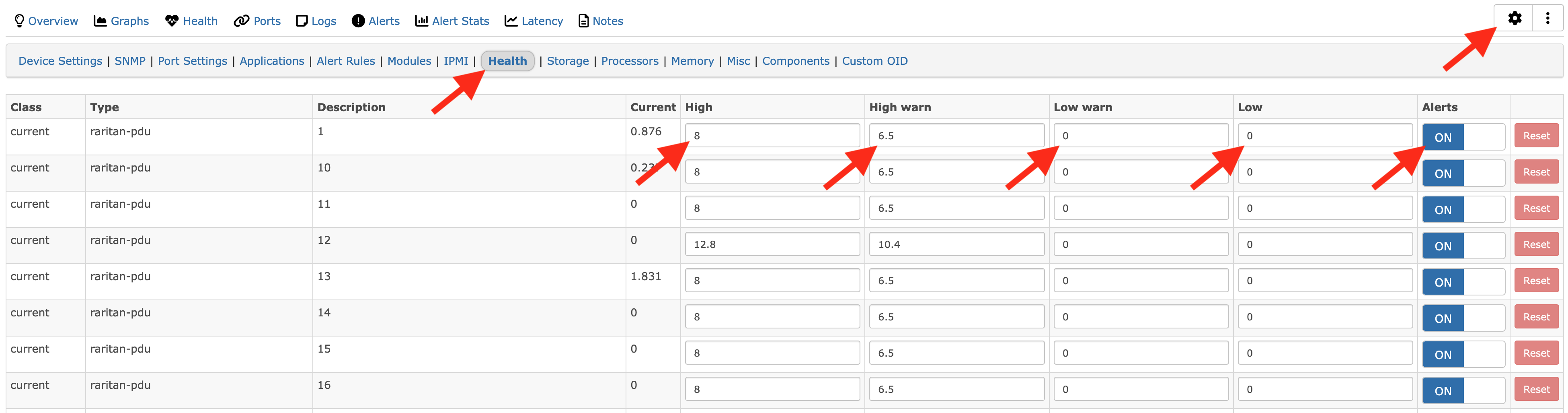1568x413 pixels.
Task: Click the current value 1.831
Action: click(x=646, y=277)
